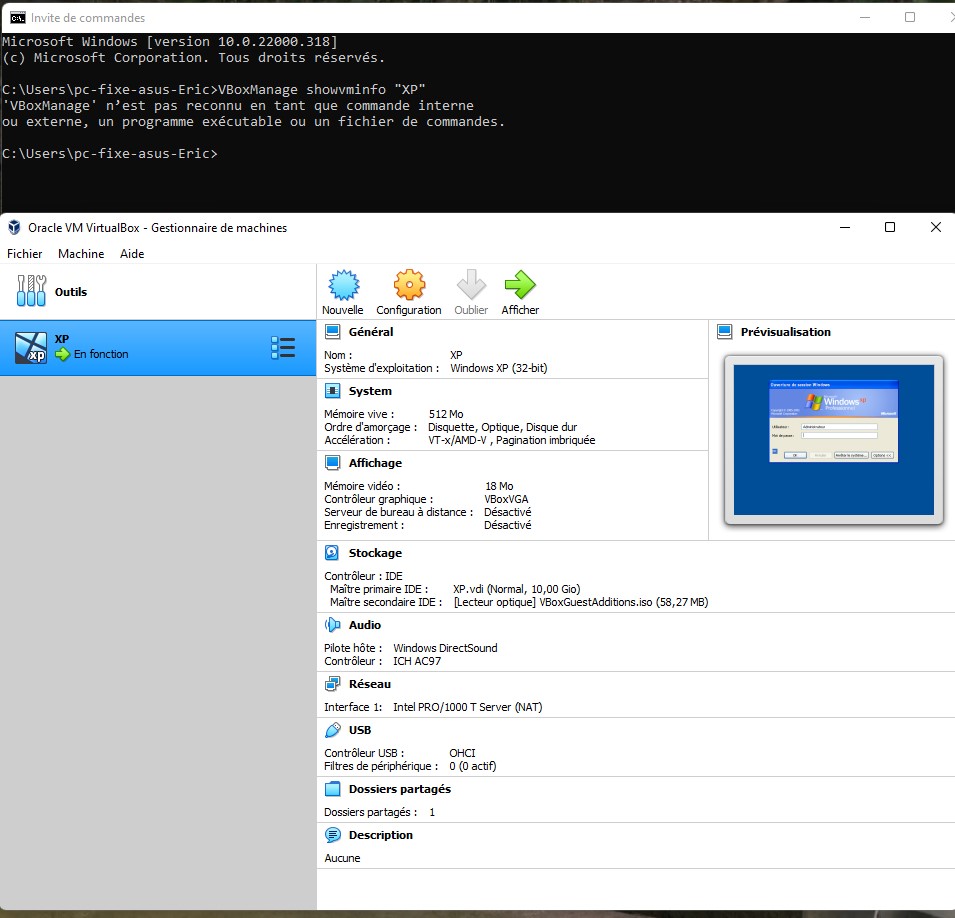Open the Affichage settings heading

pyautogui.click(x=375, y=463)
